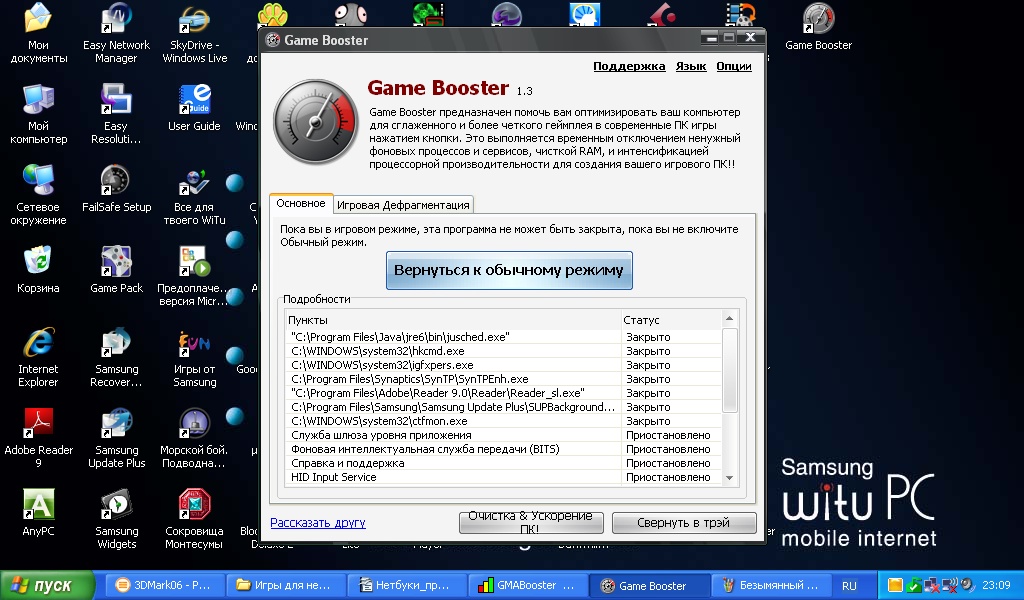Select the Фоновая интеллектуальная служба передачи (BITS) row
The width and height of the screenshot is (1024, 600).
click(x=504, y=449)
